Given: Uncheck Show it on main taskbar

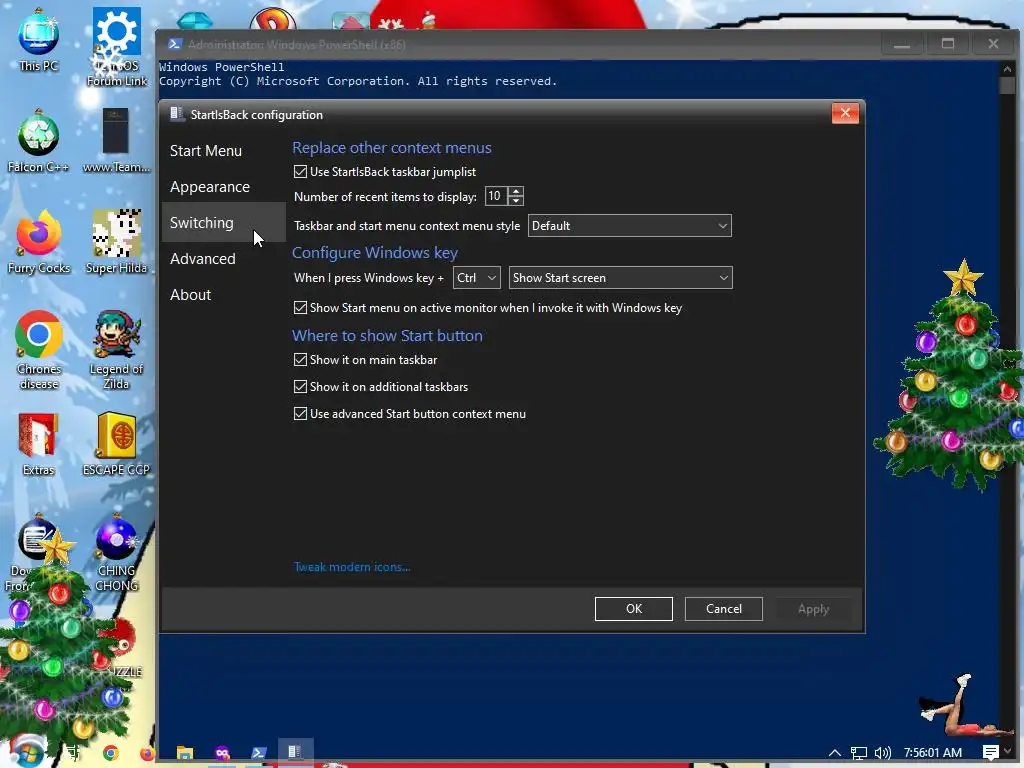Looking at the screenshot, I should click(x=300, y=360).
